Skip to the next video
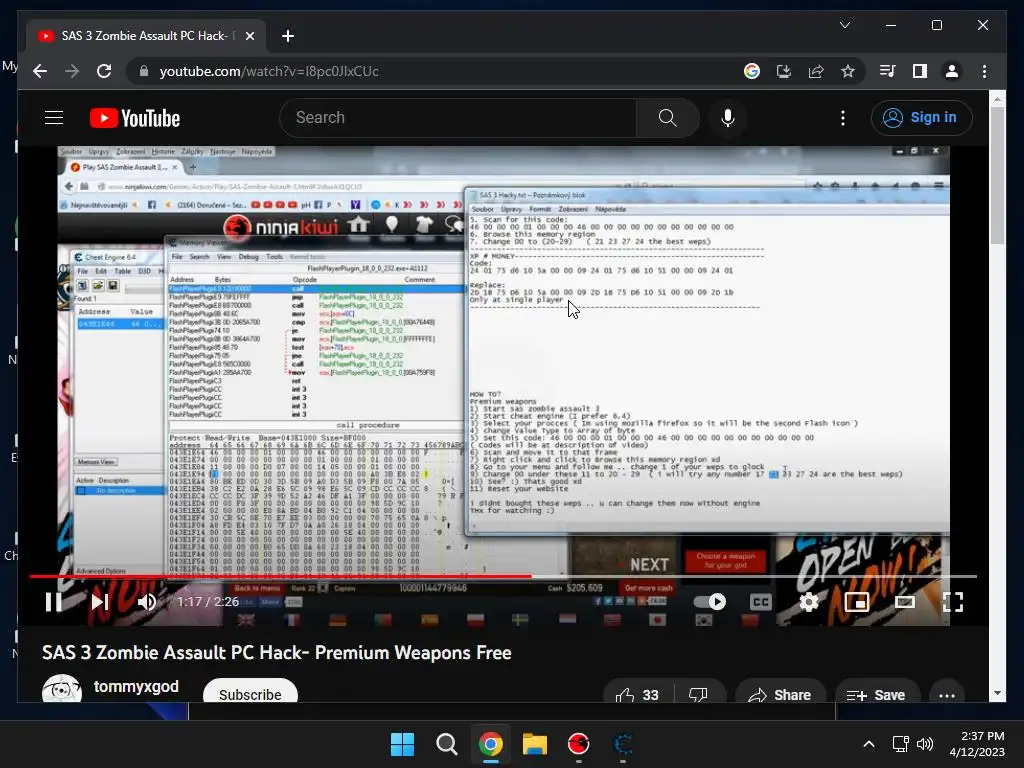 click(x=100, y=601)
